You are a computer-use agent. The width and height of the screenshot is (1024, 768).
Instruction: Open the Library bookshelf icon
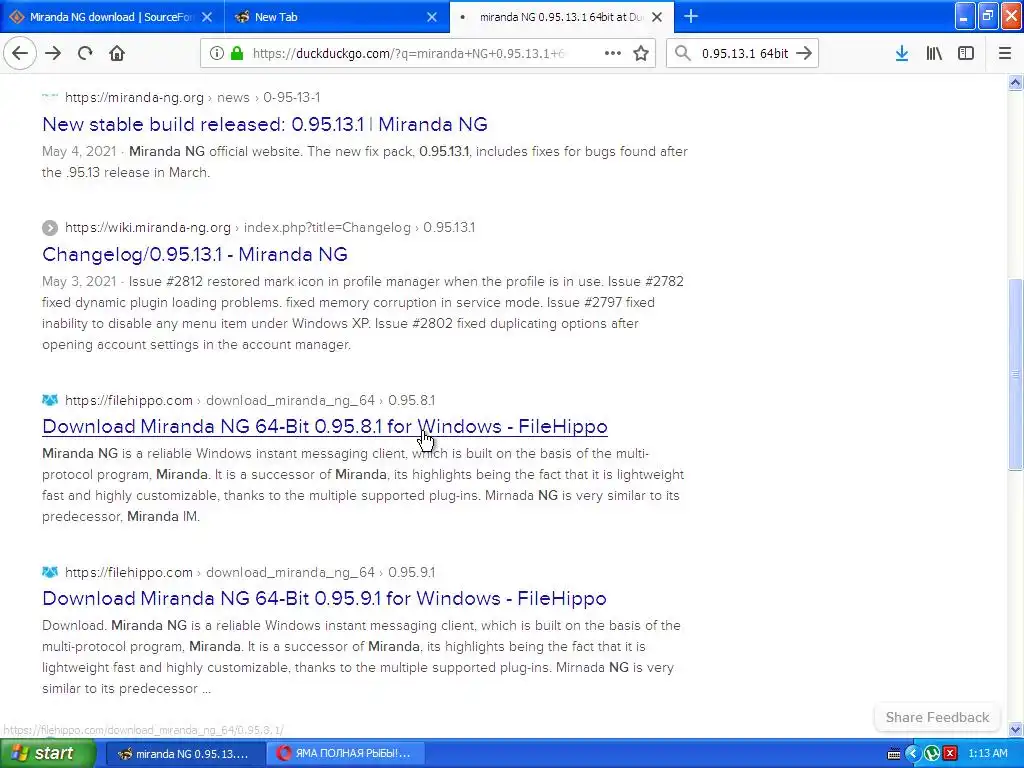(x=934, y=54)
